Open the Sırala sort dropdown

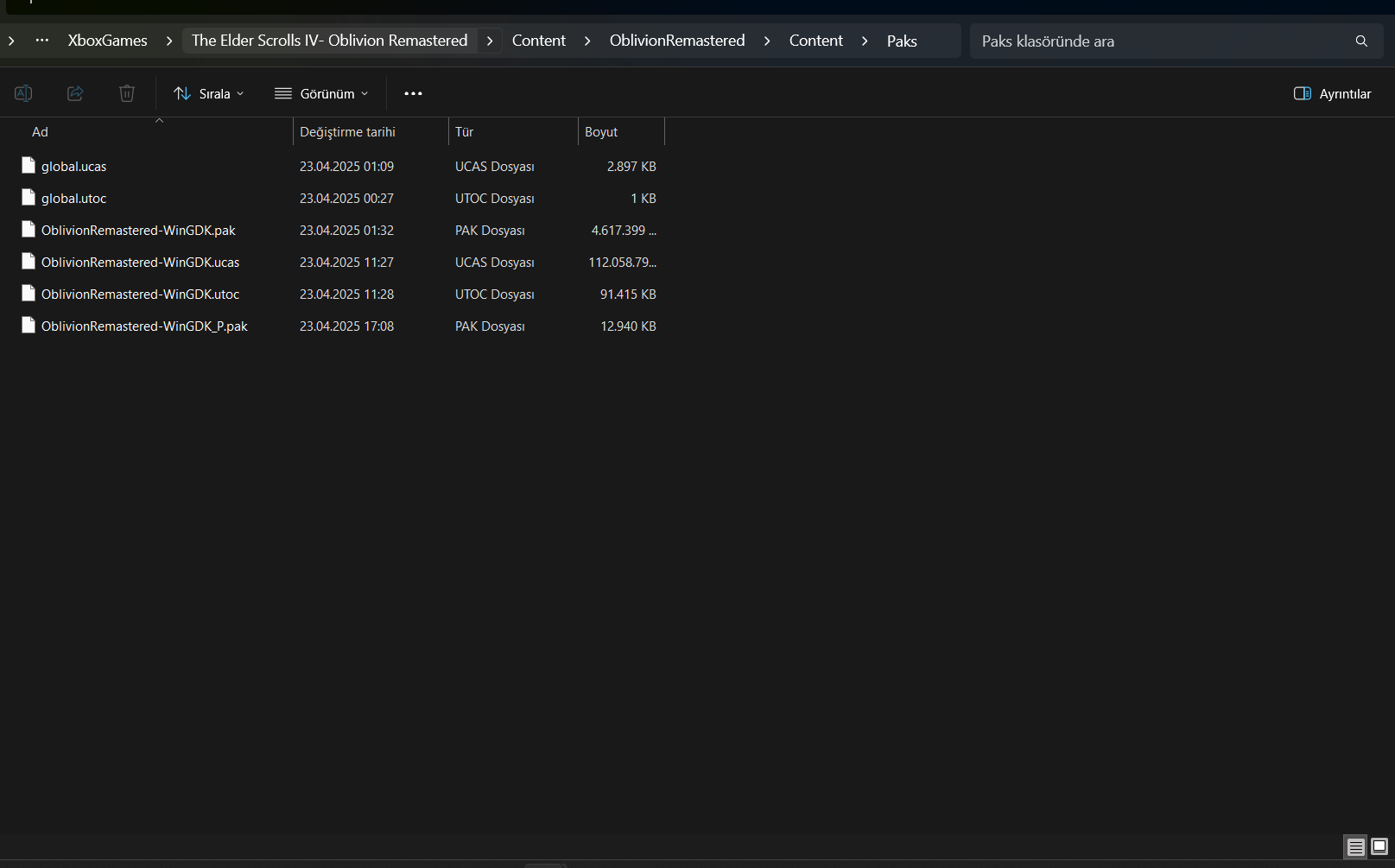209,93
